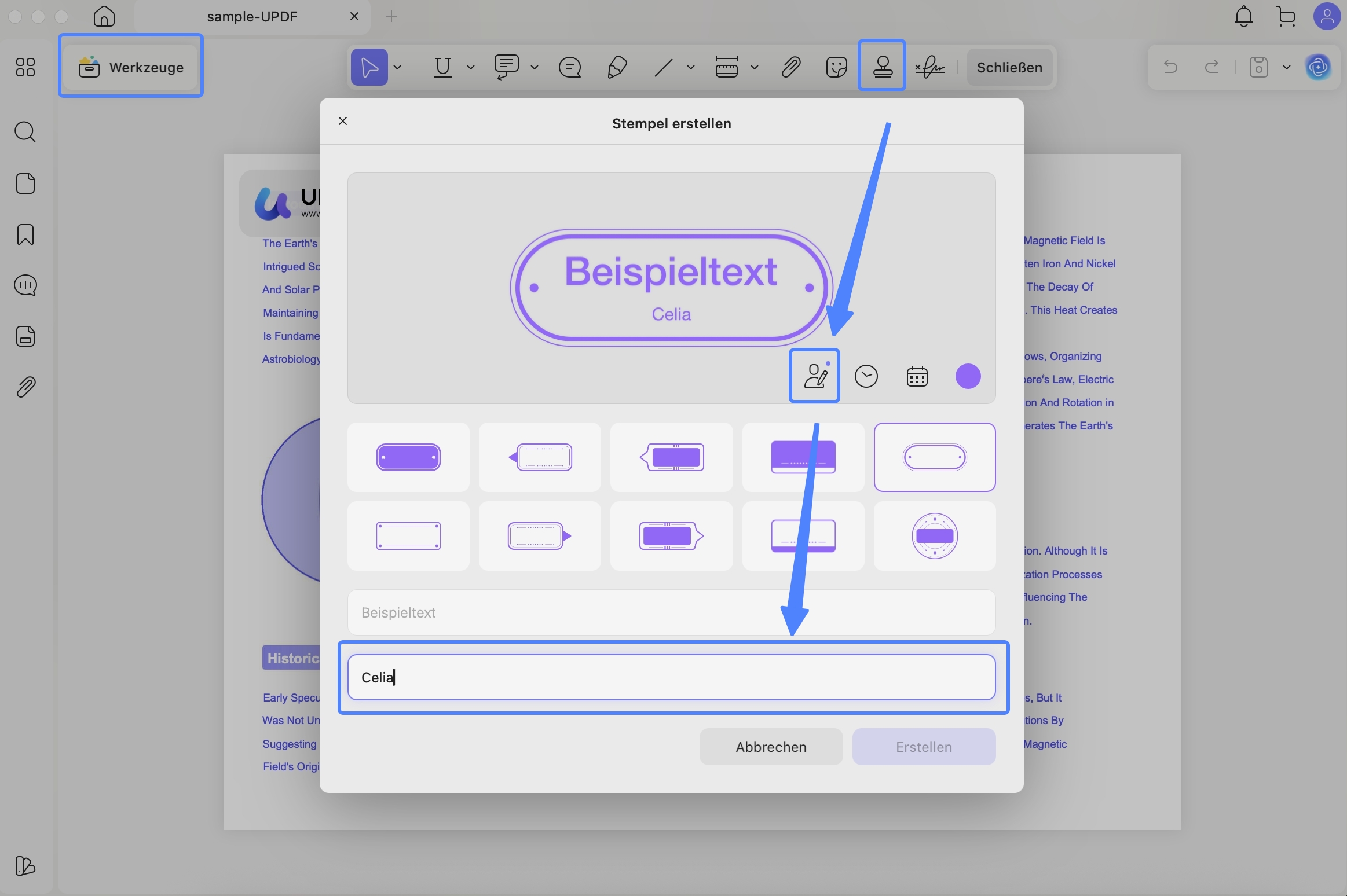
Task: Click the Erstellen button
Action: 924,747
